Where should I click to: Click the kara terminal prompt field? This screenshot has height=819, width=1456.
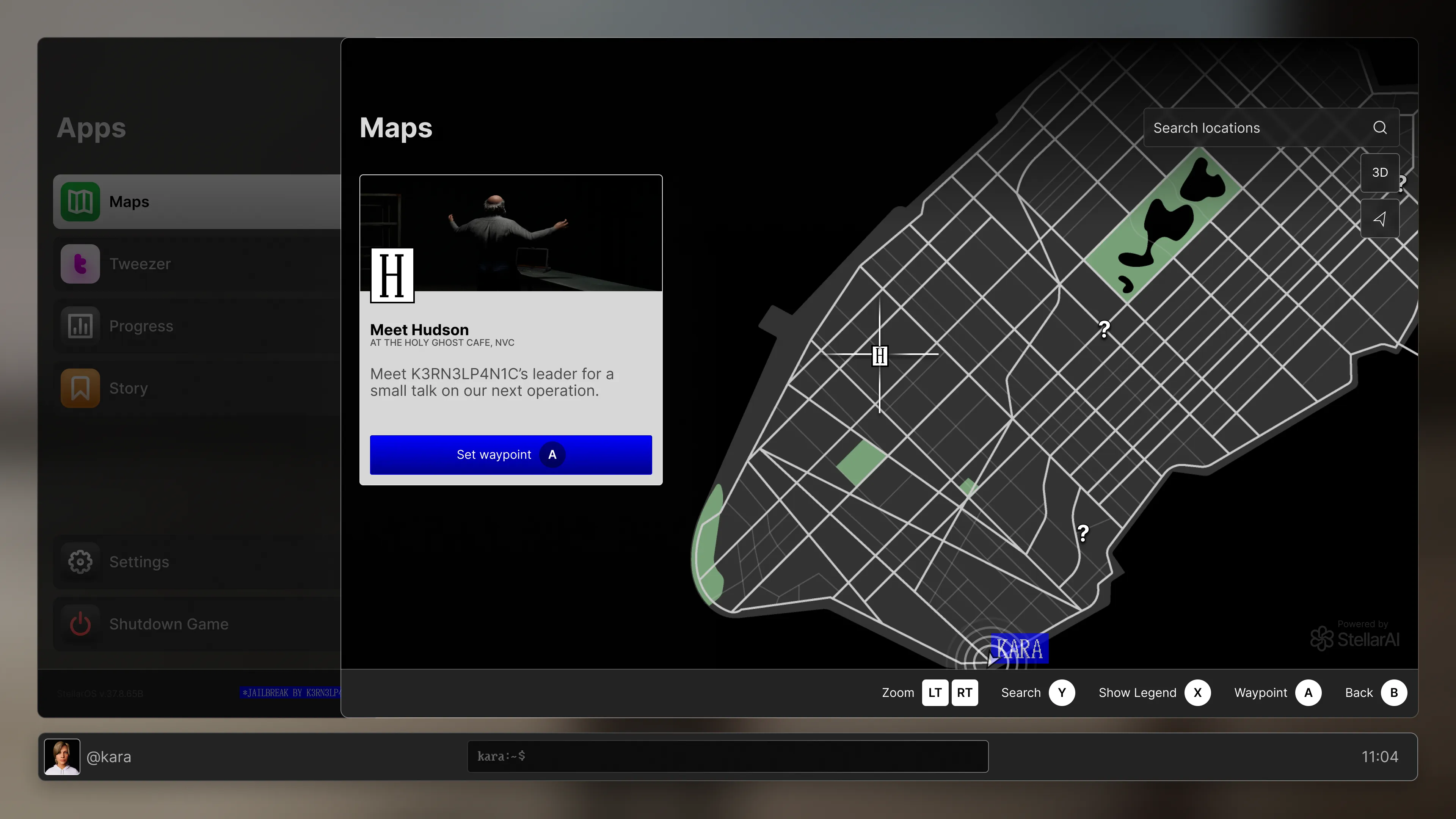[x=728, y=756]
